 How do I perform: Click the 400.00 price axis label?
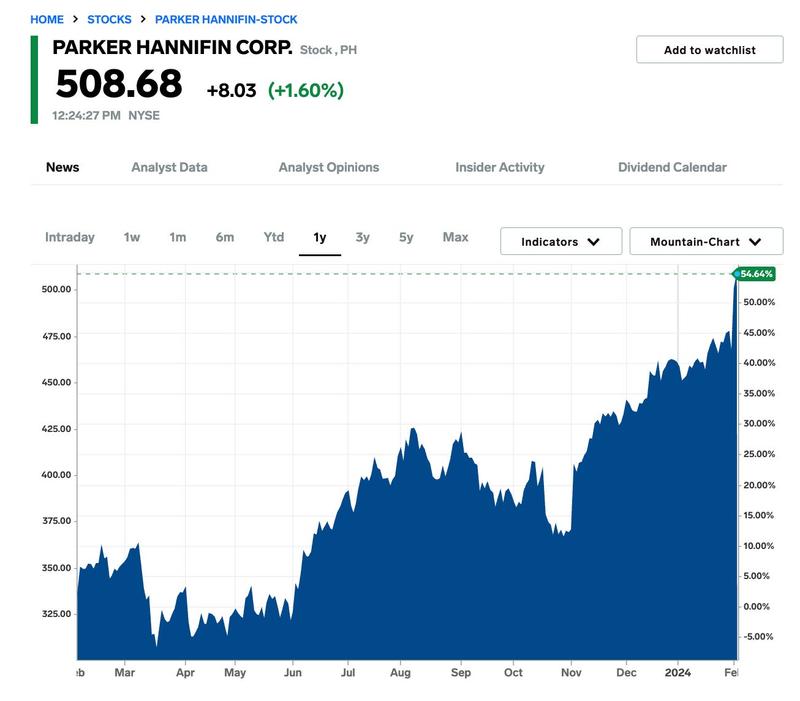click(57, 474)
